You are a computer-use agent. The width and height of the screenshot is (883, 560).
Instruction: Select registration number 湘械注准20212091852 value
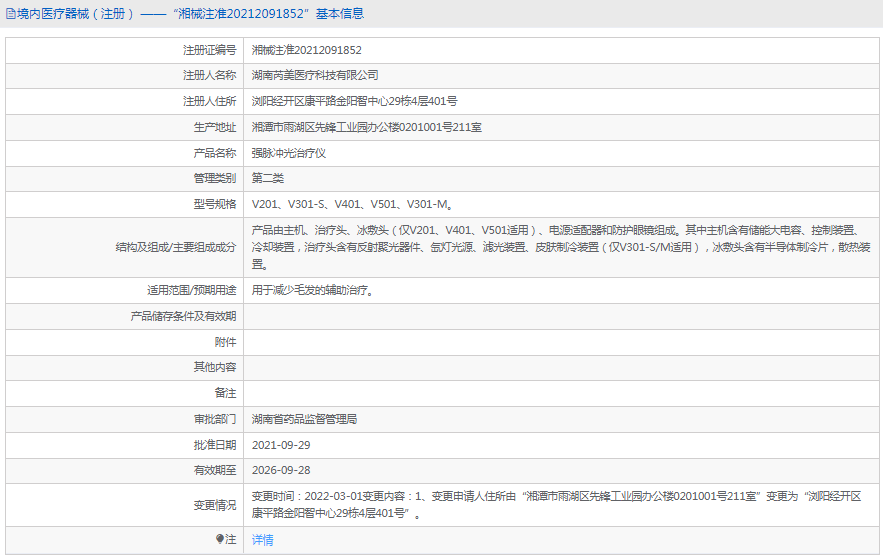(x=306, y=50)
